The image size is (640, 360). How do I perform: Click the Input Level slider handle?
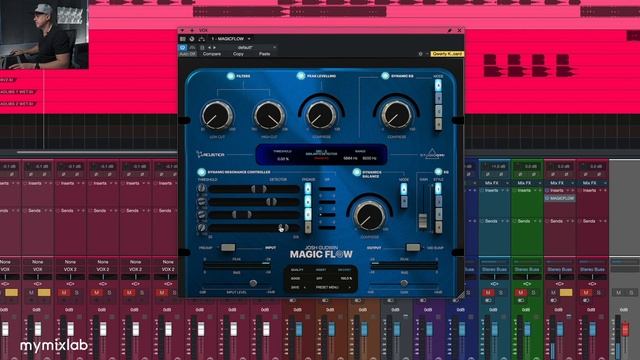[253, 283]
